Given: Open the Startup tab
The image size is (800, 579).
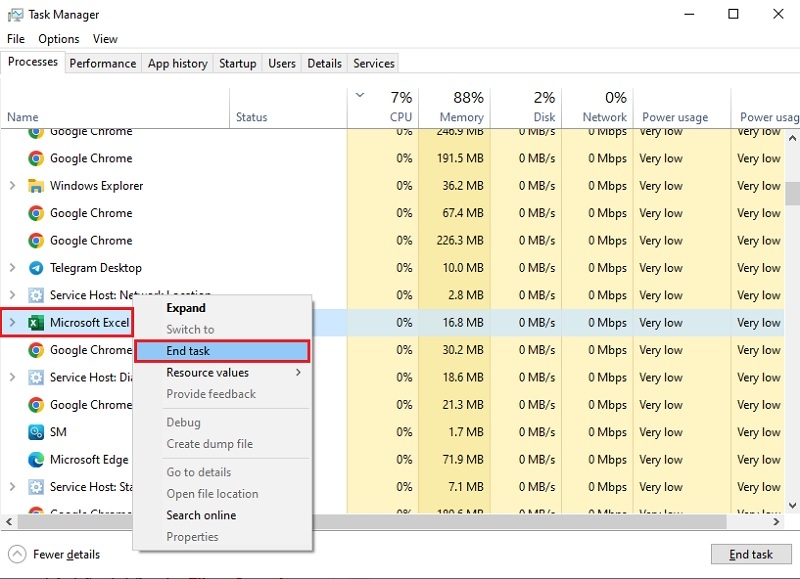Looking at the screenshot, I should tap(238, 63).
